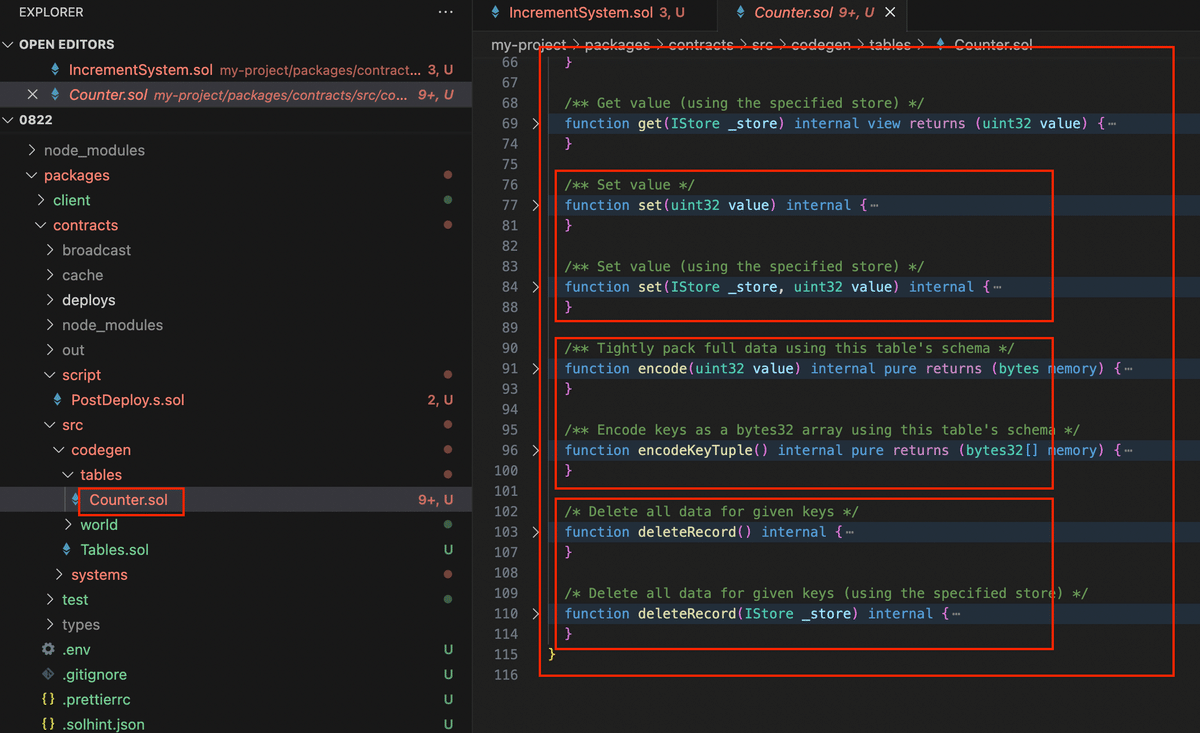
Task: Click comment 'Set value' on line 76
Action: pos(629,185)
